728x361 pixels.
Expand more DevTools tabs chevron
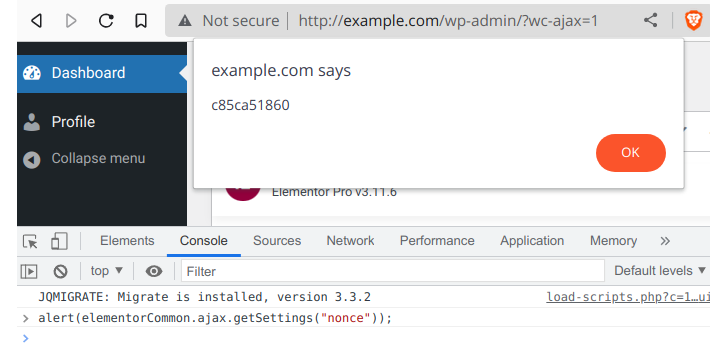tap(665, 241)
